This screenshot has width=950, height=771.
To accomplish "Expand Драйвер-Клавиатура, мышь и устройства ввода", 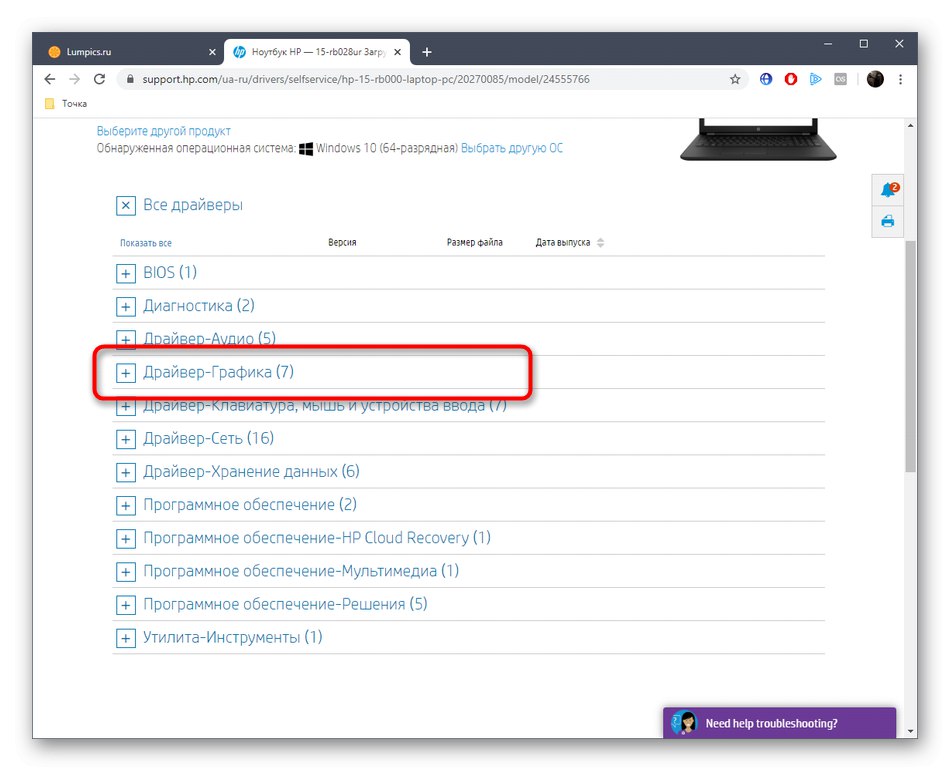I will [x=125, y=406].
